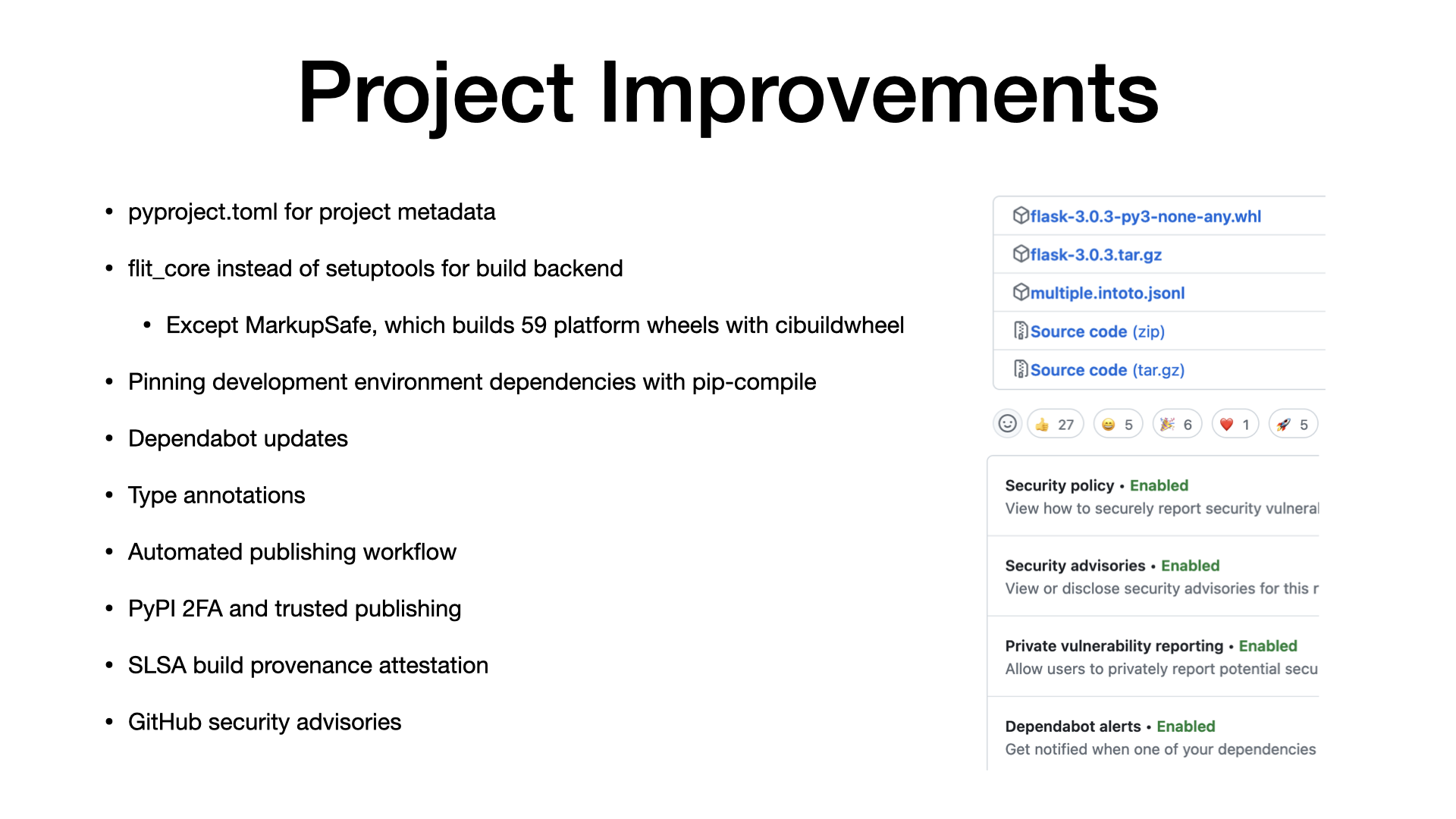
Task: Open the Security policy setting row
Action: point(1153,496)
